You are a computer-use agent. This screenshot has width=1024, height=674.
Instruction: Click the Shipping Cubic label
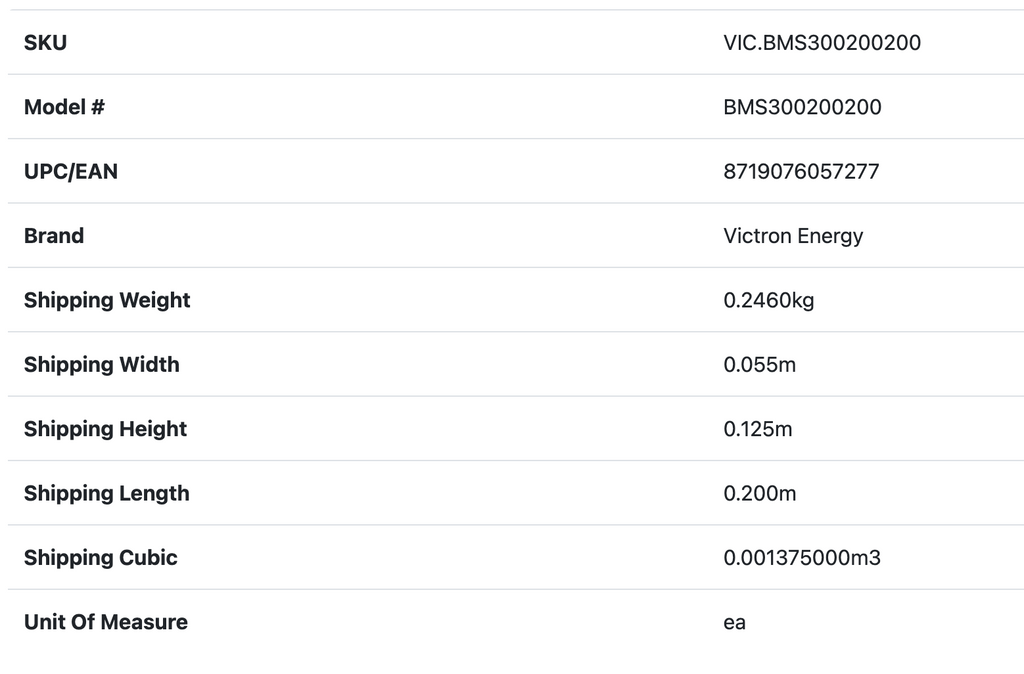101,557
